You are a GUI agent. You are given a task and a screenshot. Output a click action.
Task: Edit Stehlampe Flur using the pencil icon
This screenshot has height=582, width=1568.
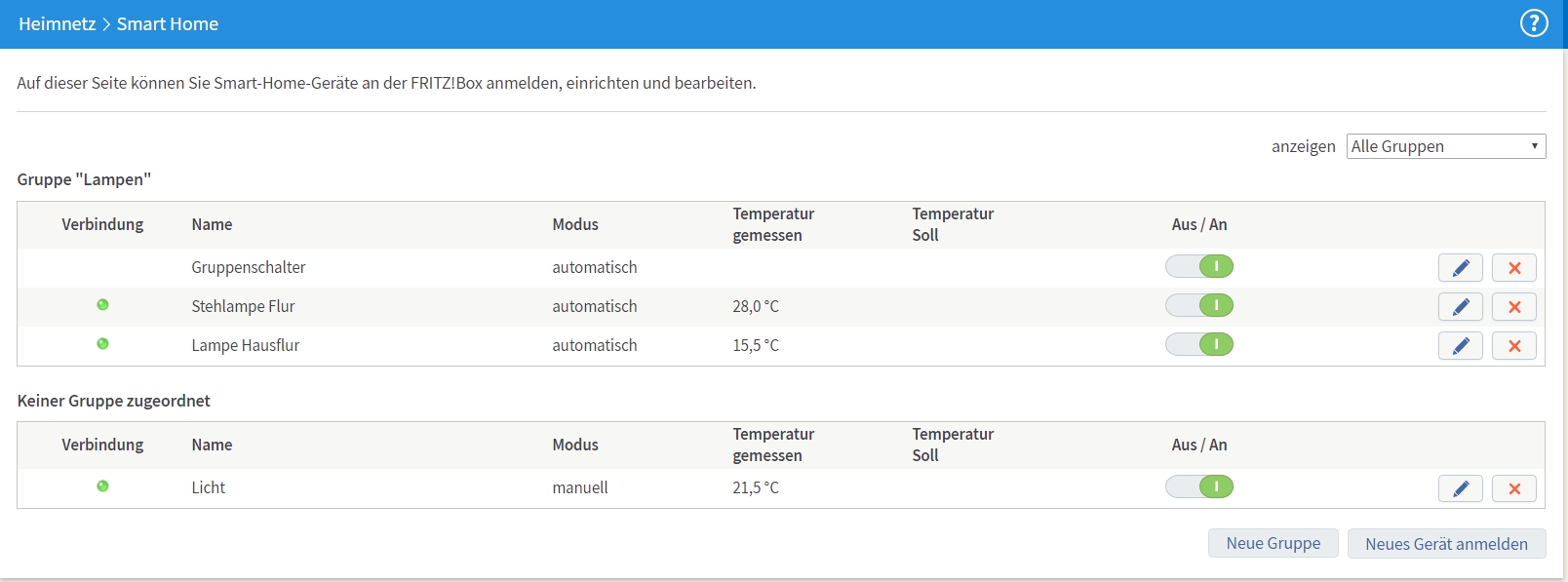pos(1460,307)
